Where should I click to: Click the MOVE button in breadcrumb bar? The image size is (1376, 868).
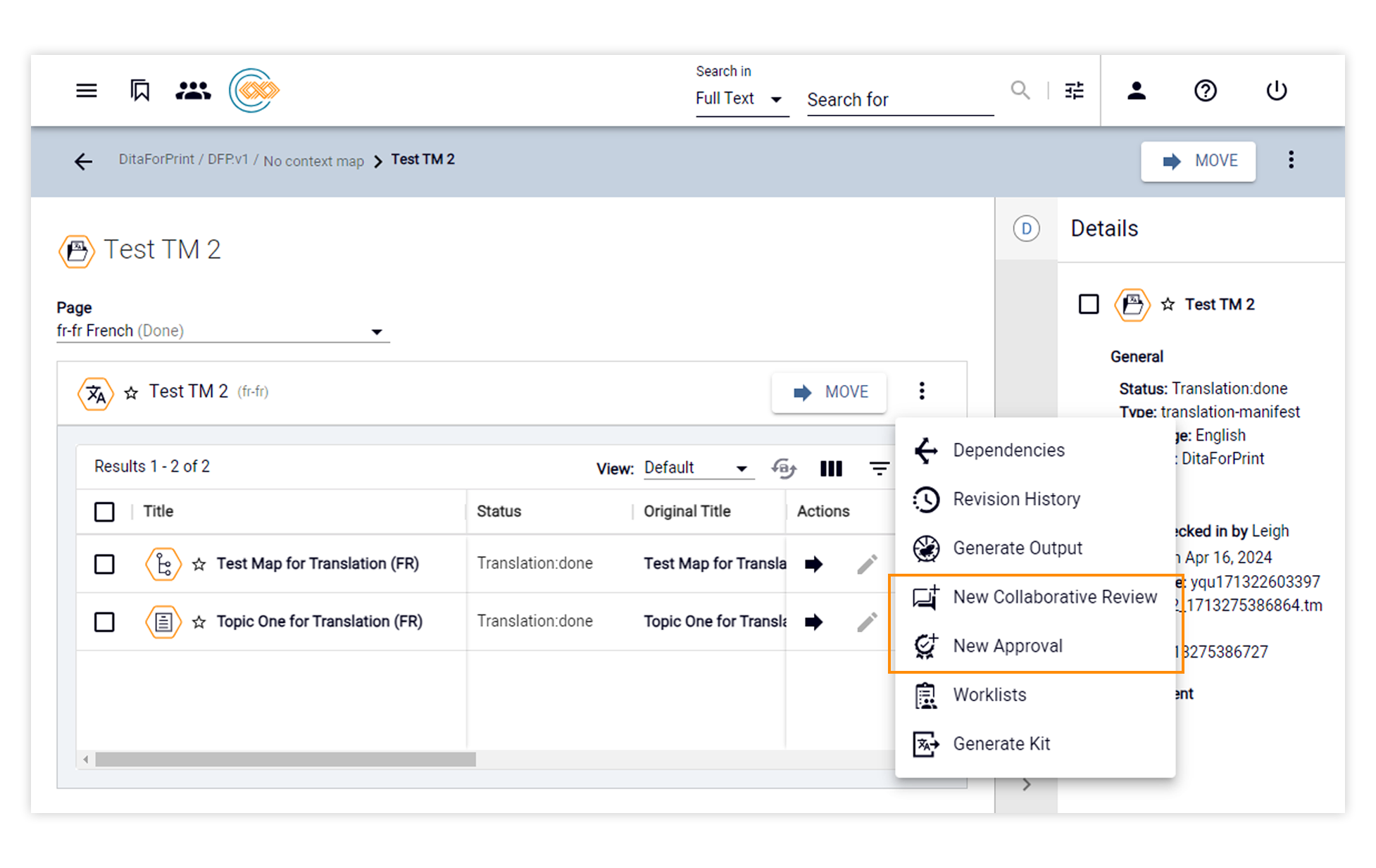1198,161
